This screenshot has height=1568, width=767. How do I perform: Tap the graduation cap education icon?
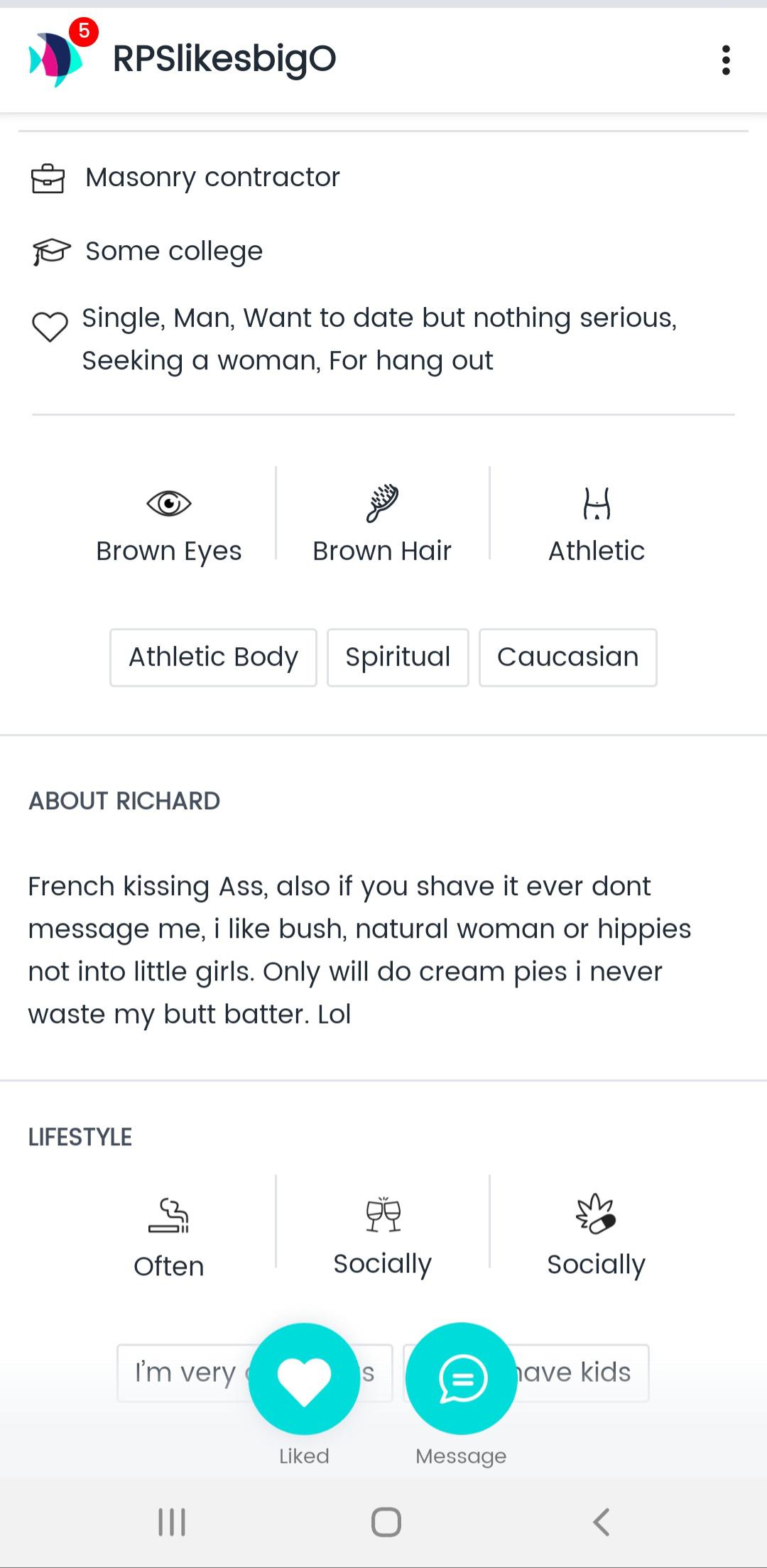[51, 252]
